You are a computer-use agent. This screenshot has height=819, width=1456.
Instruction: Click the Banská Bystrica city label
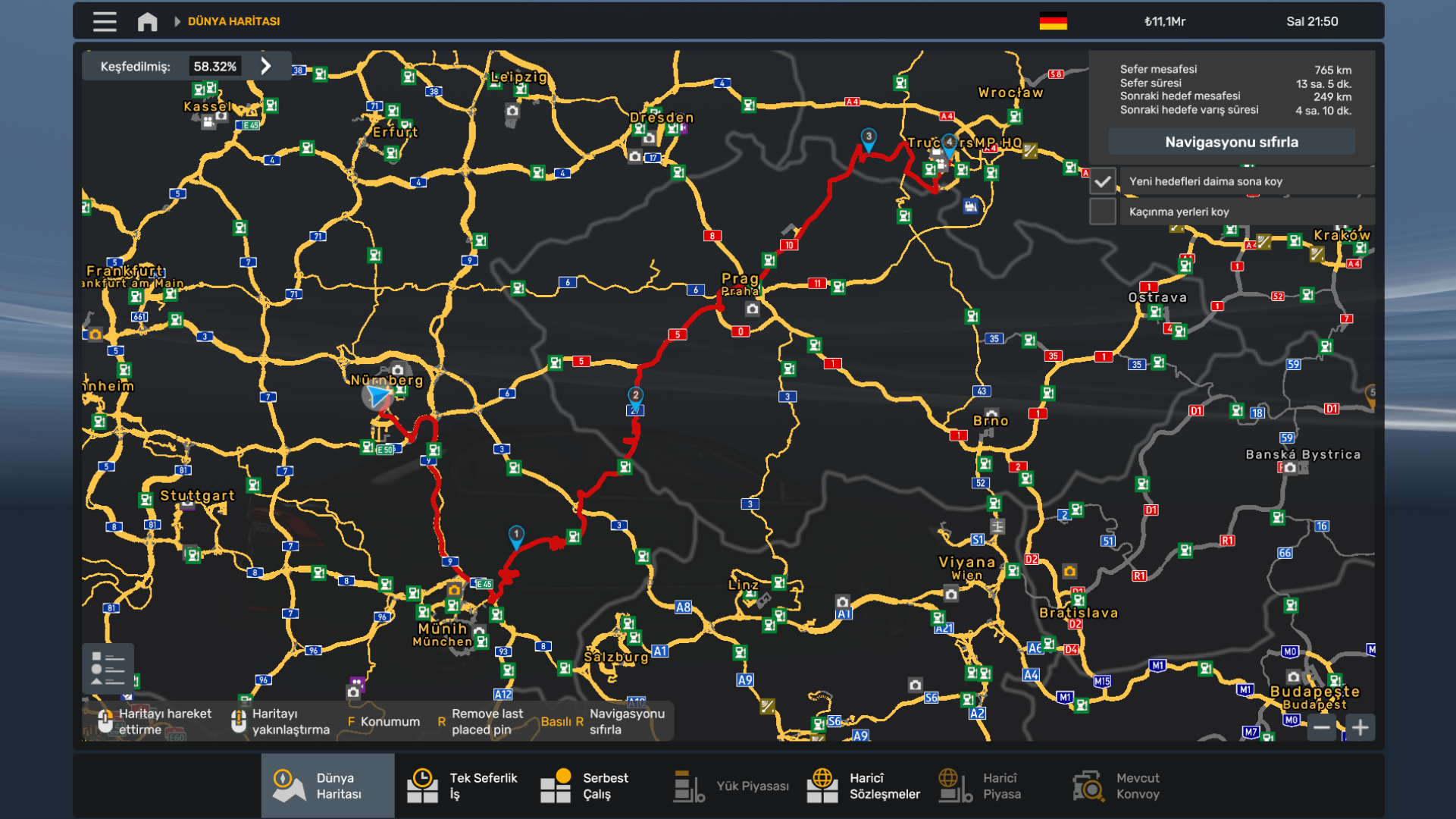[x=1303, y=454]
